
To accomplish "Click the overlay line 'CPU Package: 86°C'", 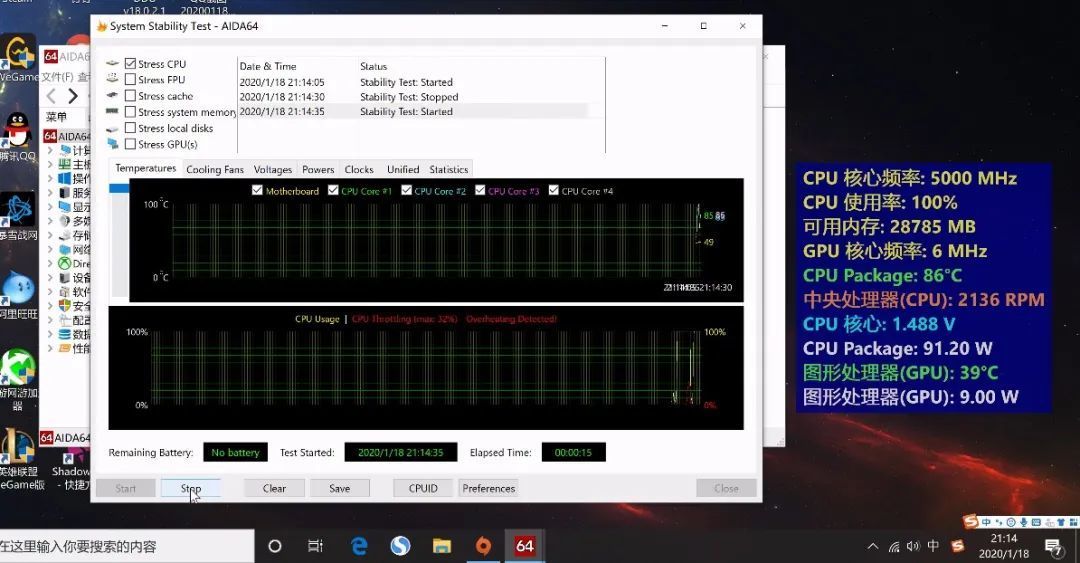I will (882, 276).
